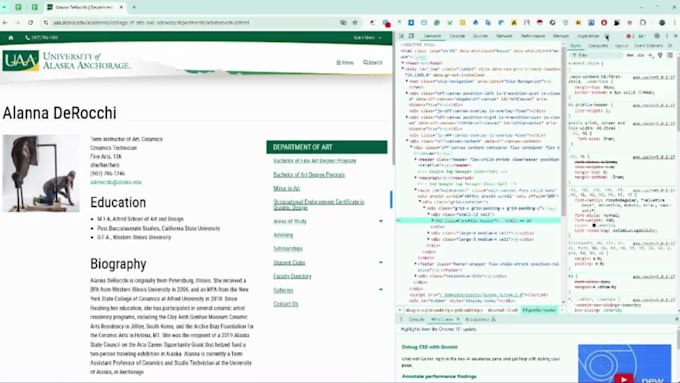This screenshot has width=680, height=383.
Task: Click the Chrome profile avatar icon
Action: coord(662,22)
